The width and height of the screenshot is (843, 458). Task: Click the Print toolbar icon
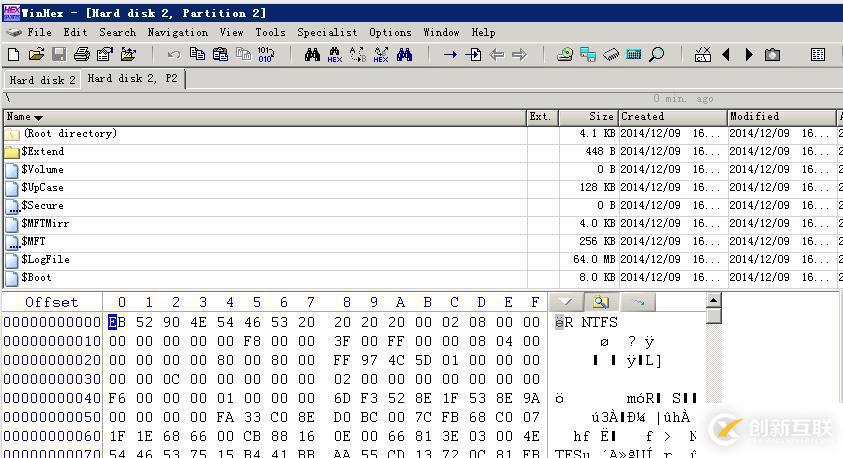(82, 54)
